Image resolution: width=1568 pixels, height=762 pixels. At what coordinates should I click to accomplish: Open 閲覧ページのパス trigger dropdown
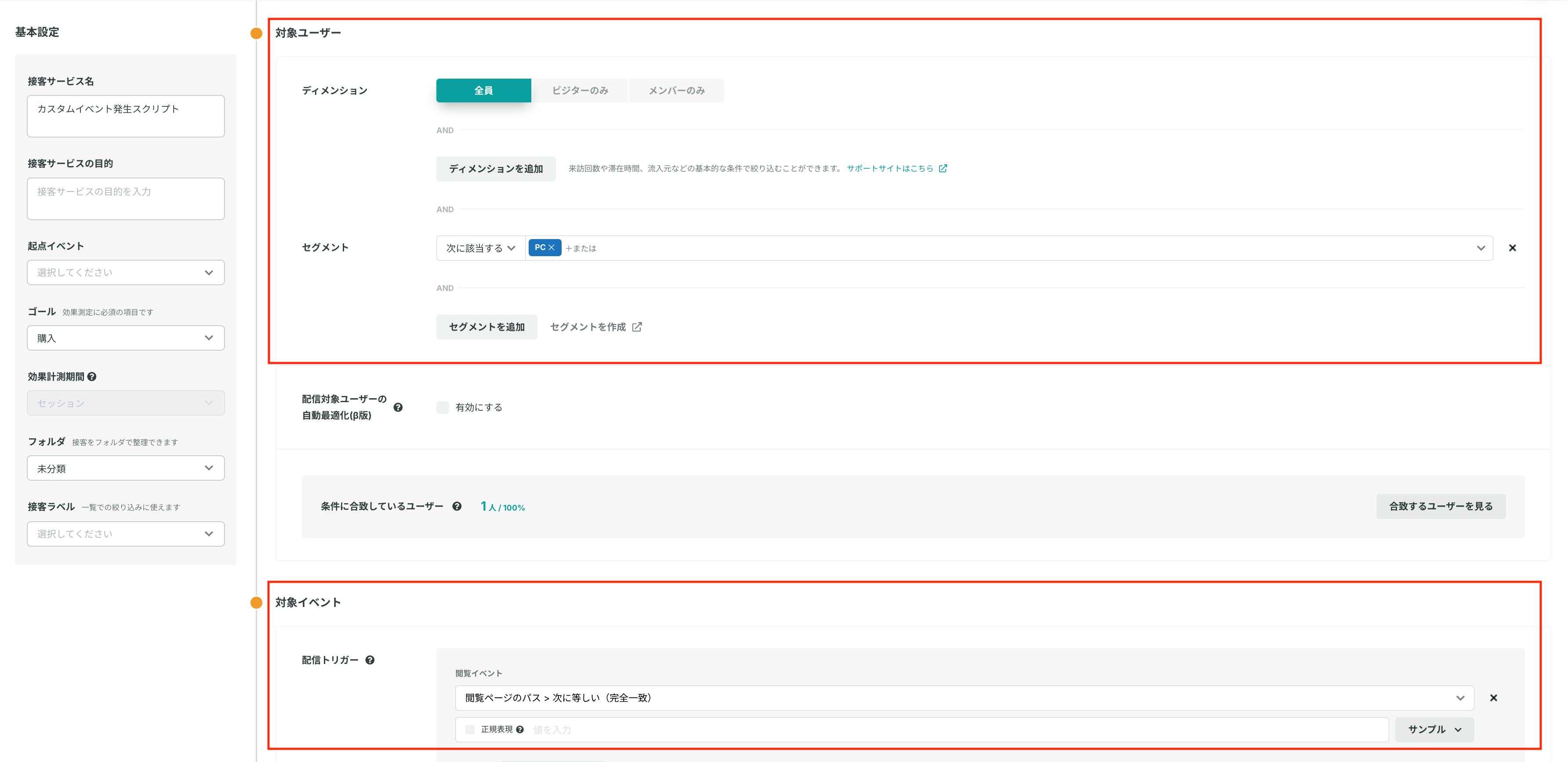pyautogui.click(x=964, y=698)
